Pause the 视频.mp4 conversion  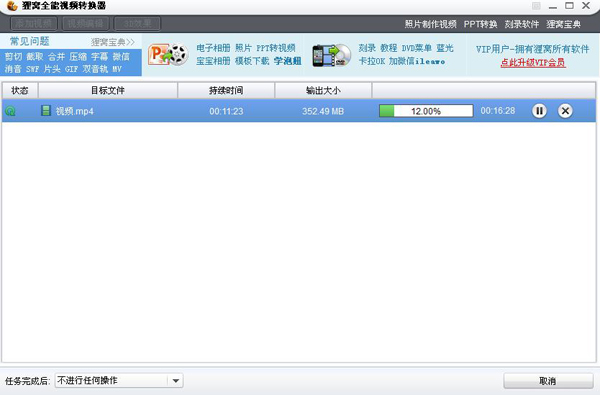pos(539,111)
